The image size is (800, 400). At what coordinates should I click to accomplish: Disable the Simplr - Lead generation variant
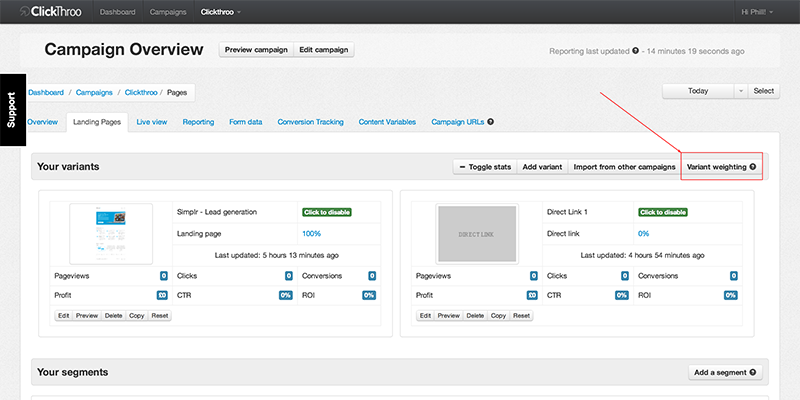pyautogui.click(x=327, y=212)
